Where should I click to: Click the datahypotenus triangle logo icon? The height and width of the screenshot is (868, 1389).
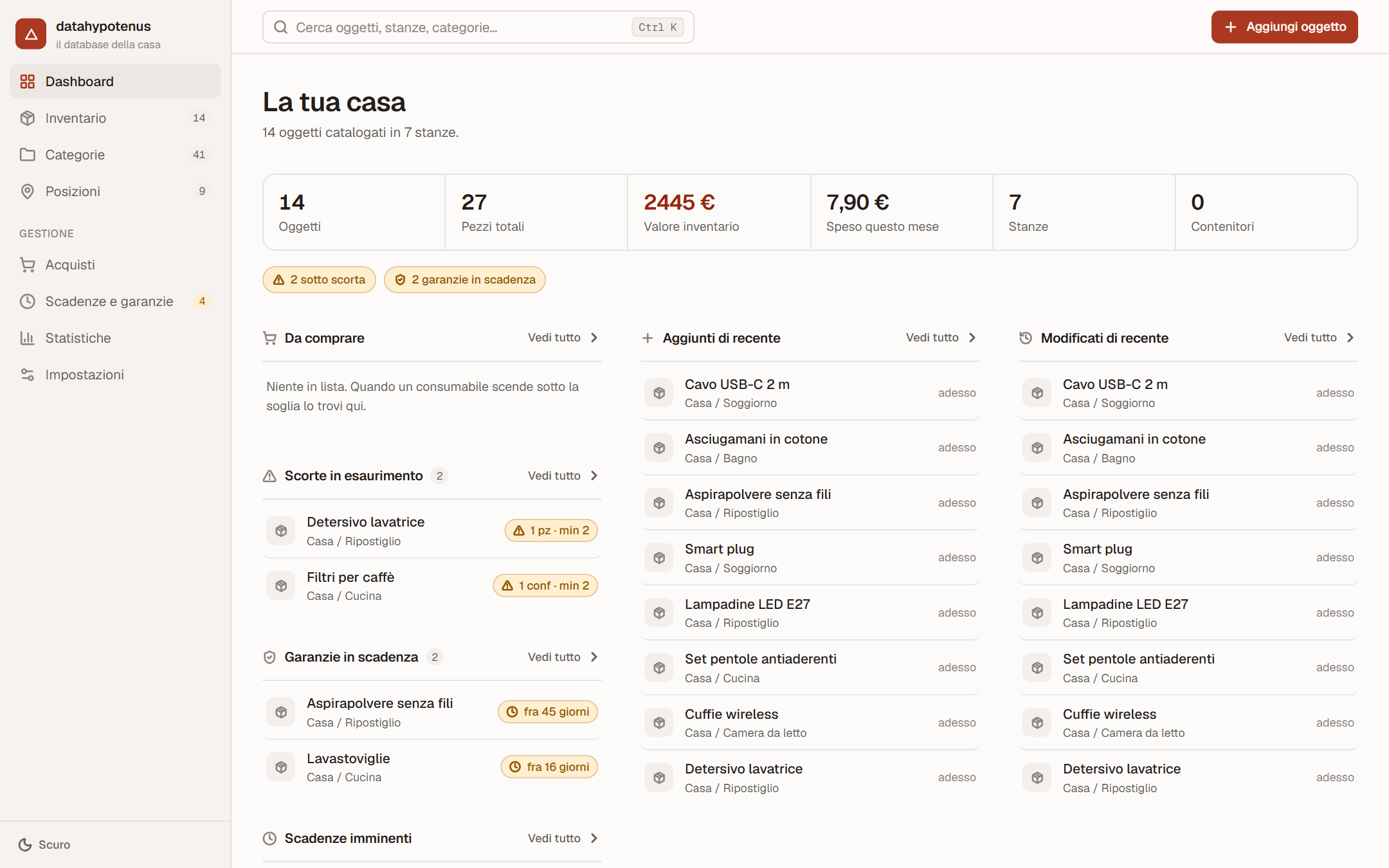pos(31,34)
